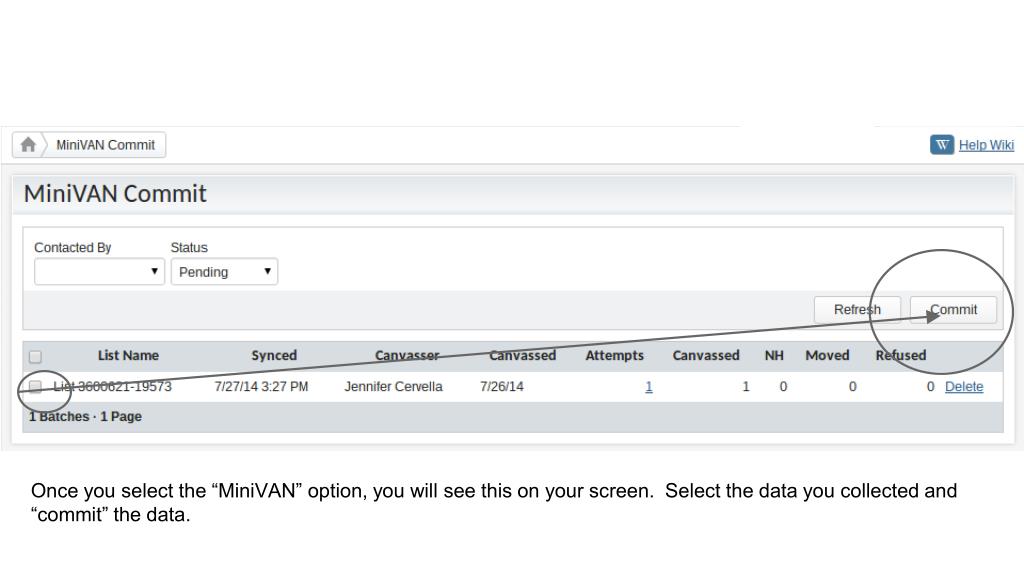Click the List 3600621-19573 name

point(112,387)
